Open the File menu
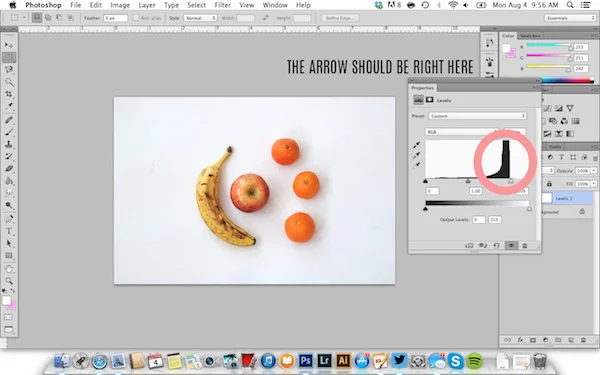Screen dimensions: 600x375 click(75, 5)
